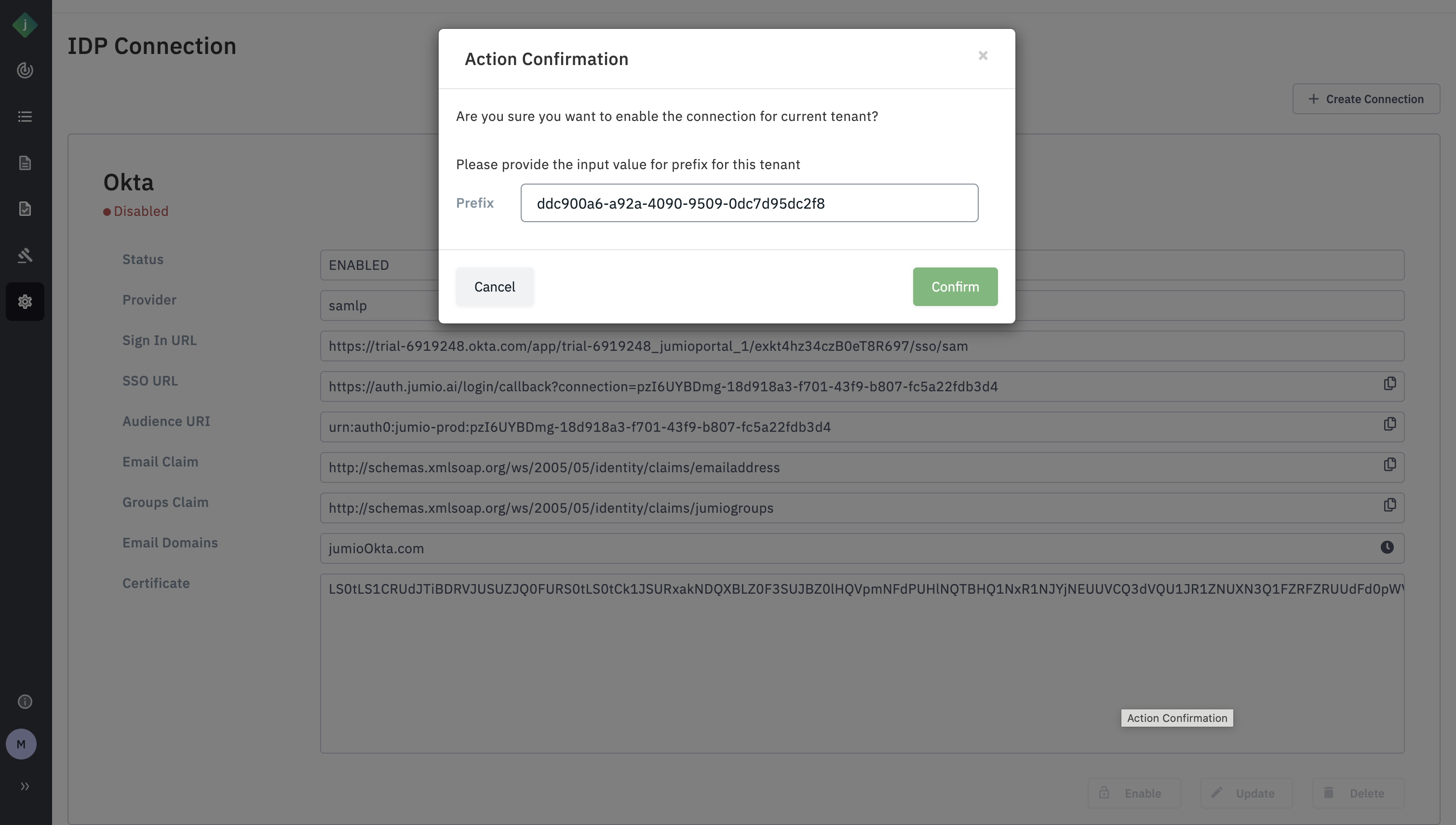Click the green diamond logo icon
This screenshot has width=1456, height=825.
point(25,25)
